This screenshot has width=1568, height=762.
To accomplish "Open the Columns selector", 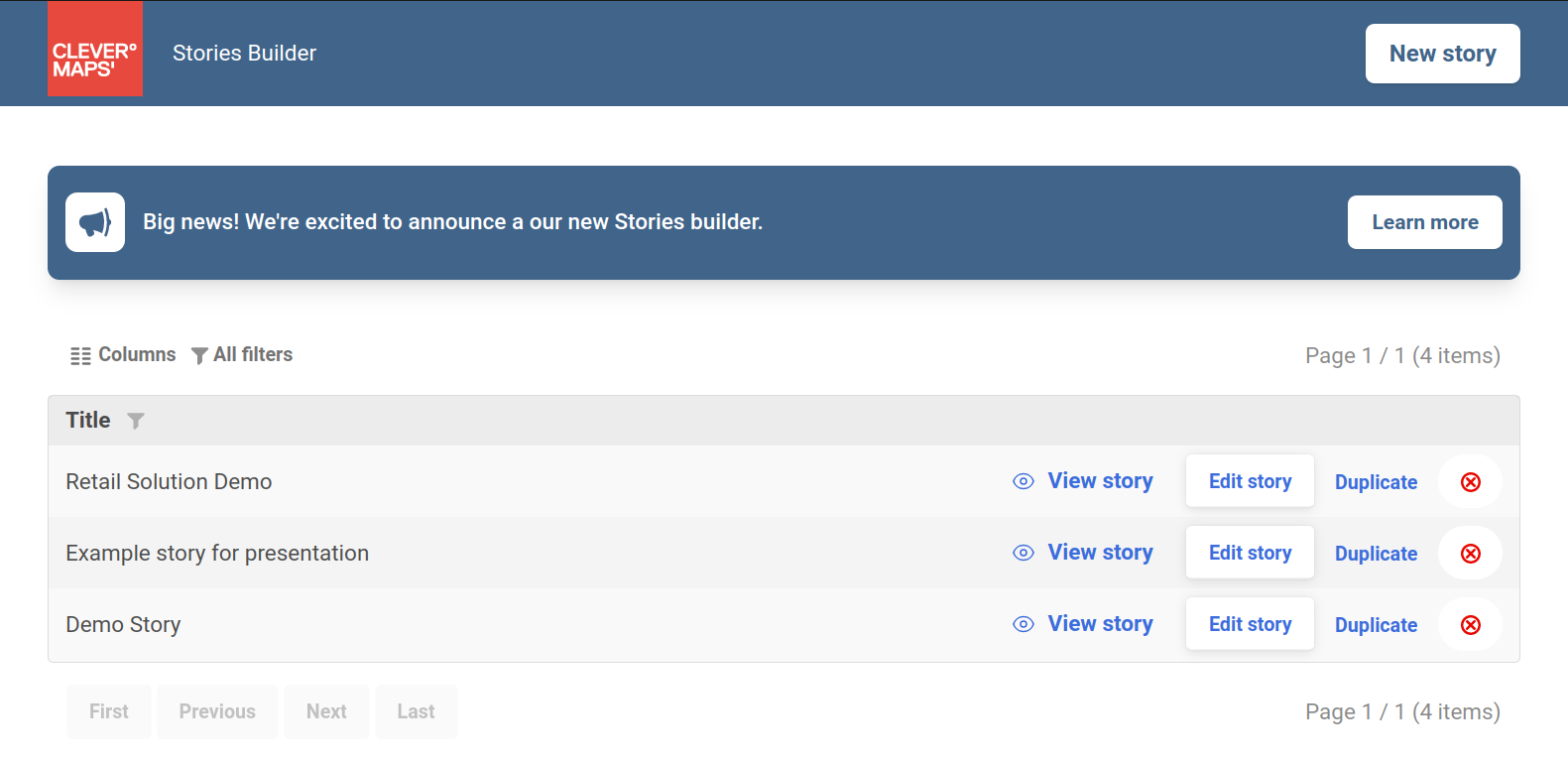I will 123,355.
